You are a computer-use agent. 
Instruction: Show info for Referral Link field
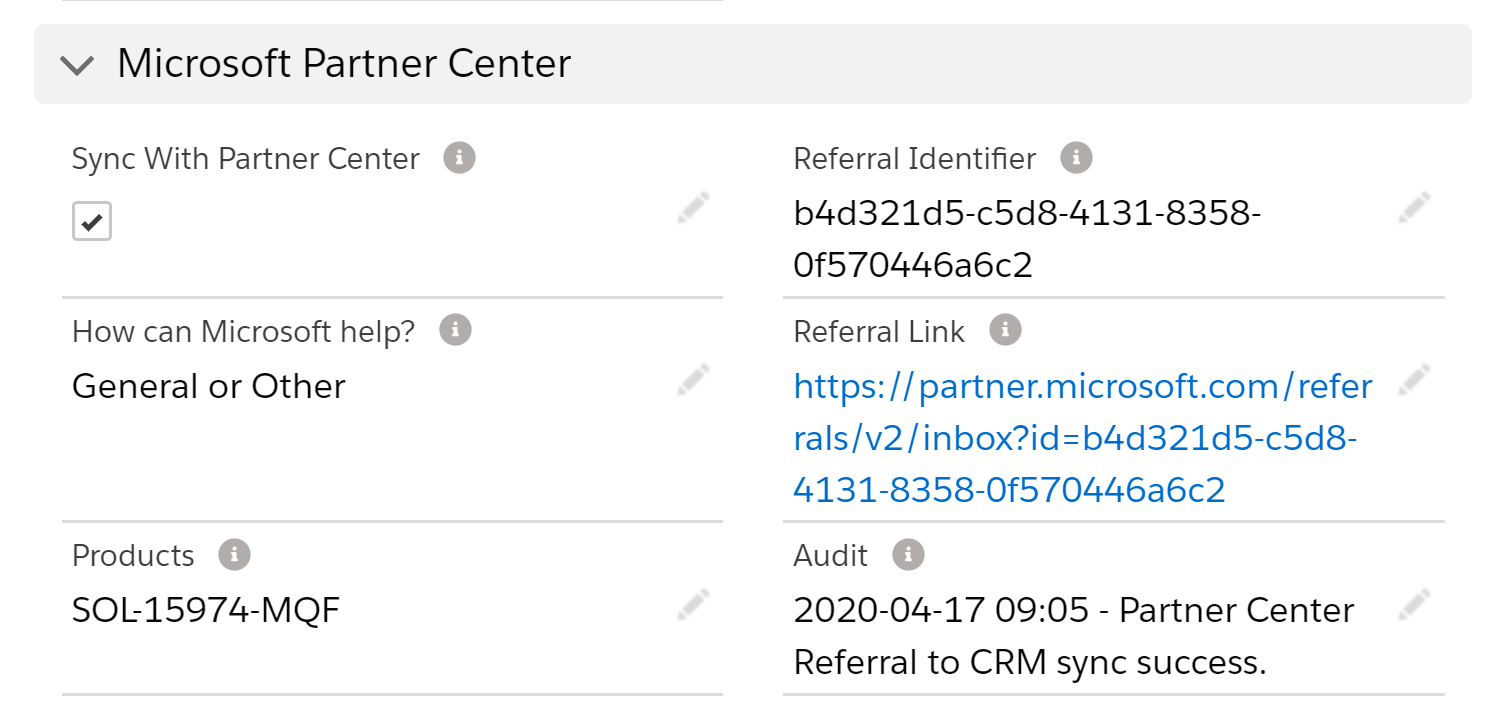point(1005,330)
